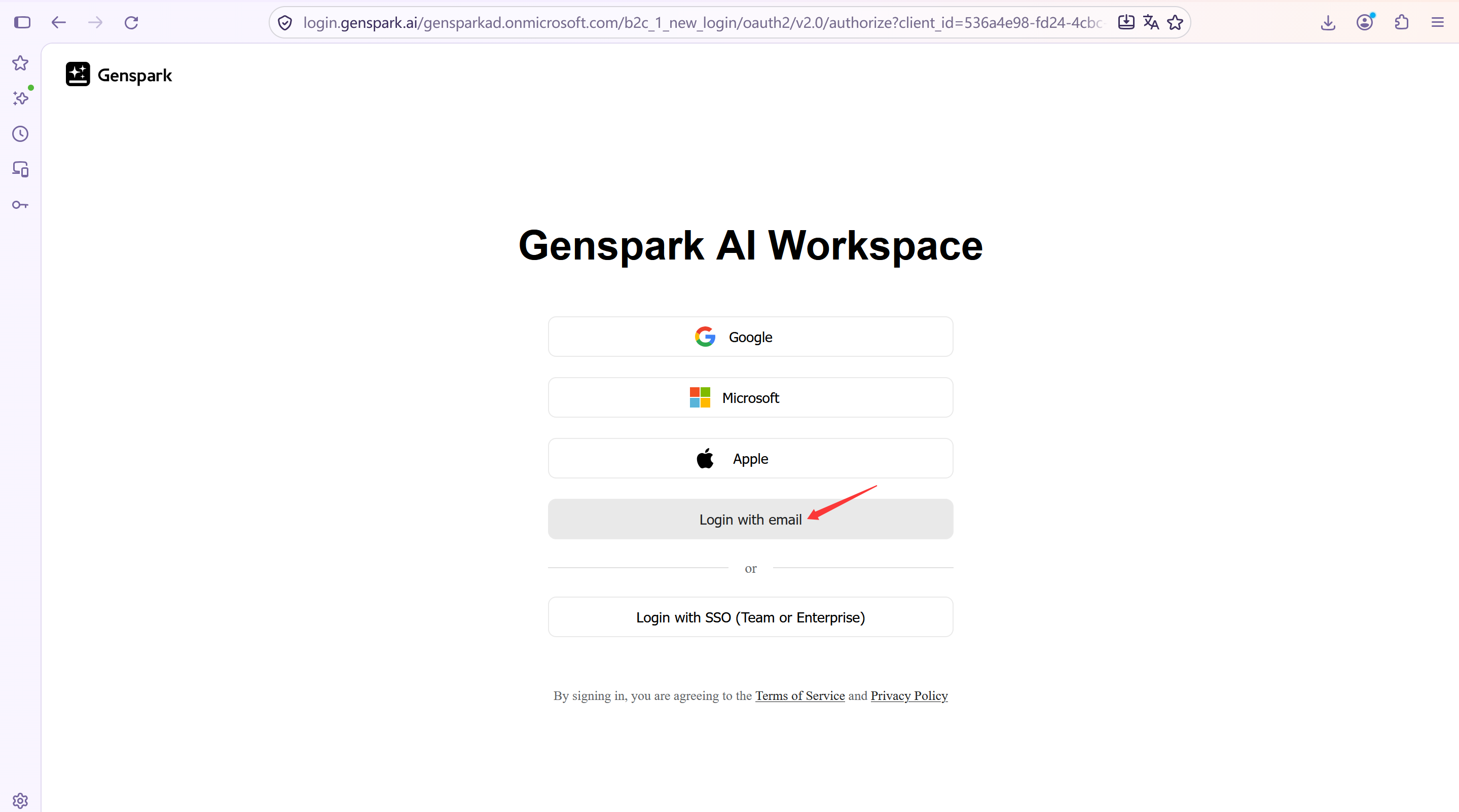Open bookmarks star in the sidebar
The image size is (1459, 812).
pyautogui.click(x=20, y=63)
